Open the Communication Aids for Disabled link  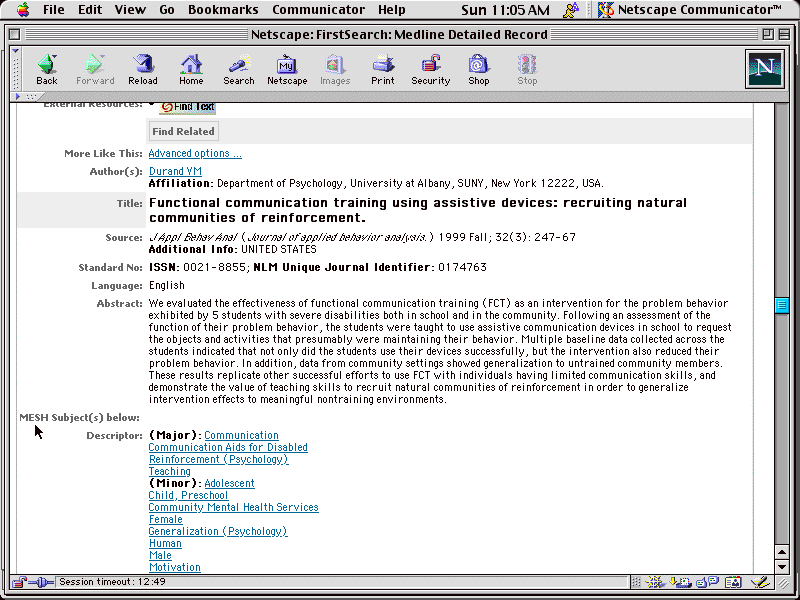(x=228, y=447)
